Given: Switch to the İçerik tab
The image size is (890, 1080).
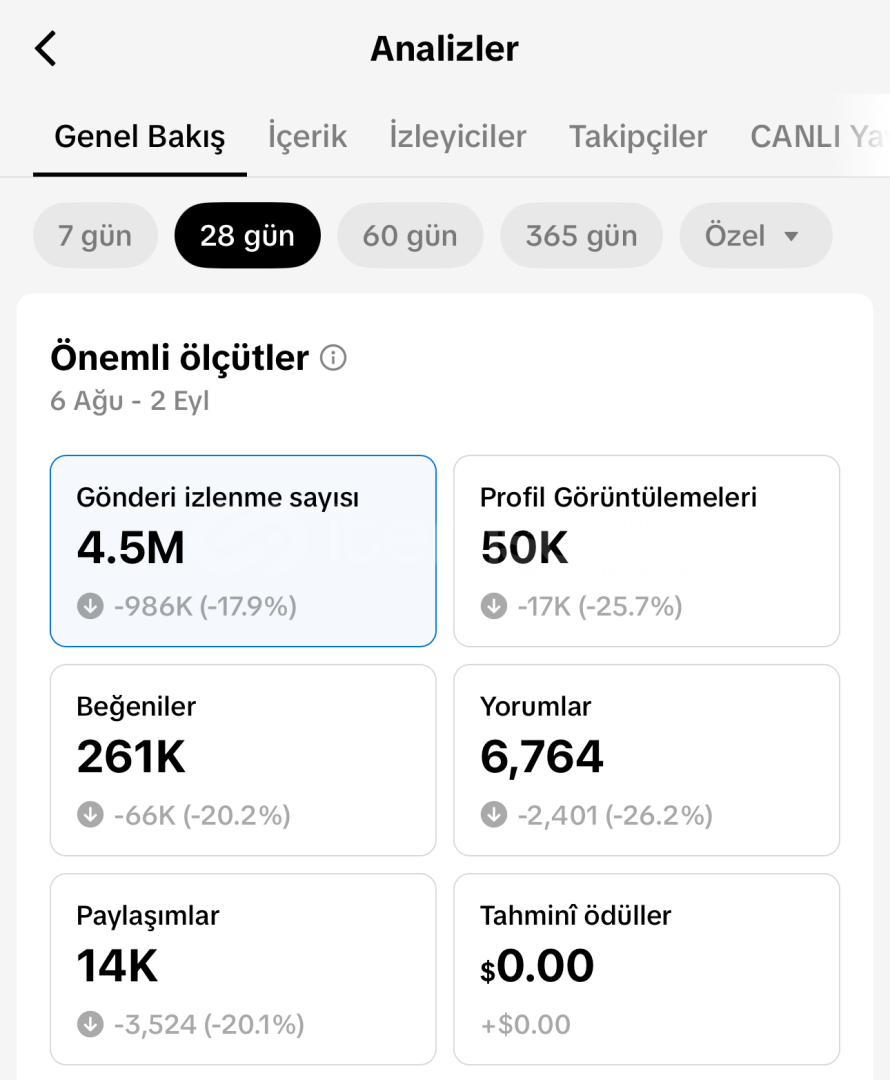Looking at the screenshot, I should (x=307, y=136).
